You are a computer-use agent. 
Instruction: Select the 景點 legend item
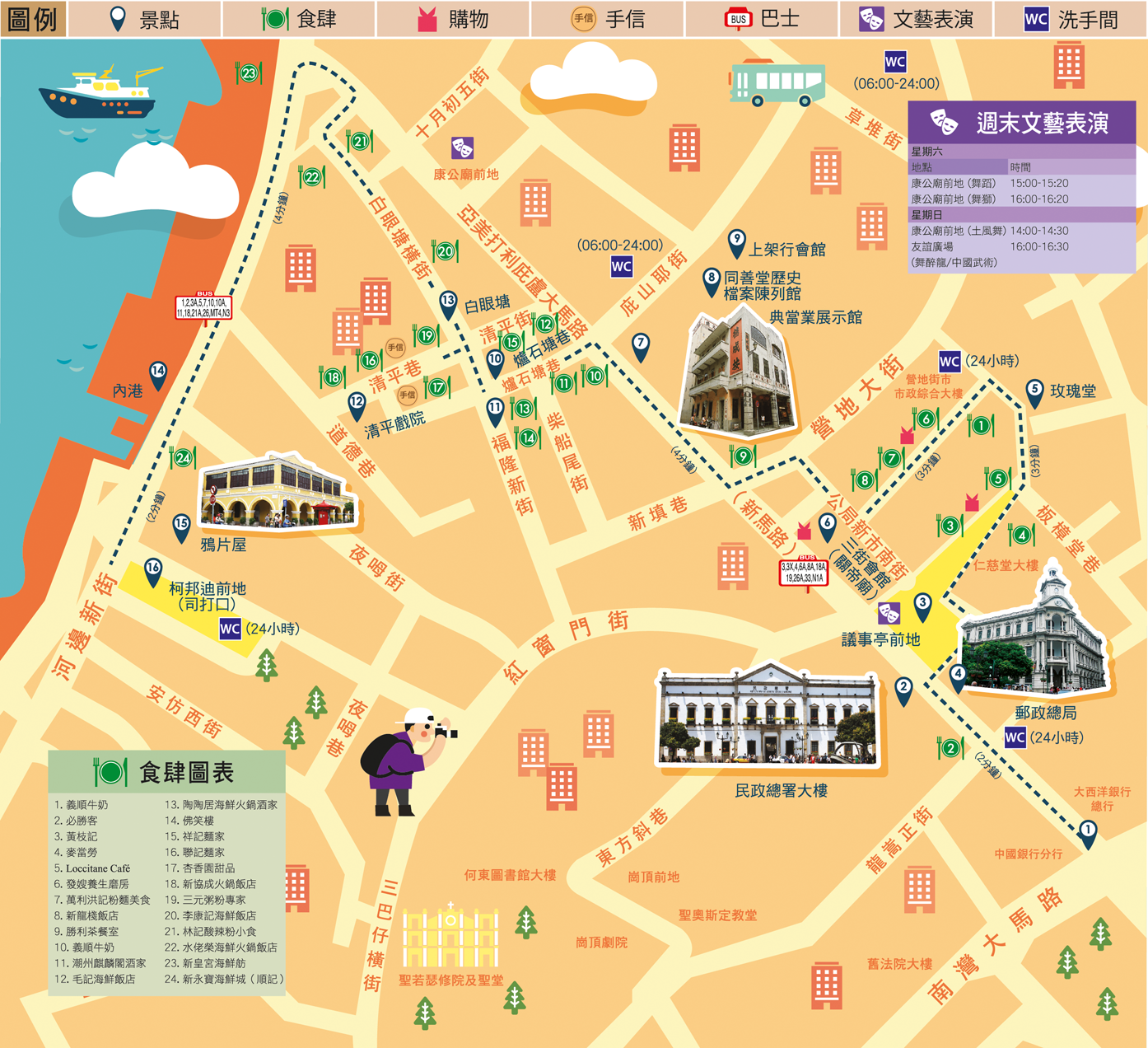point(145,19)
